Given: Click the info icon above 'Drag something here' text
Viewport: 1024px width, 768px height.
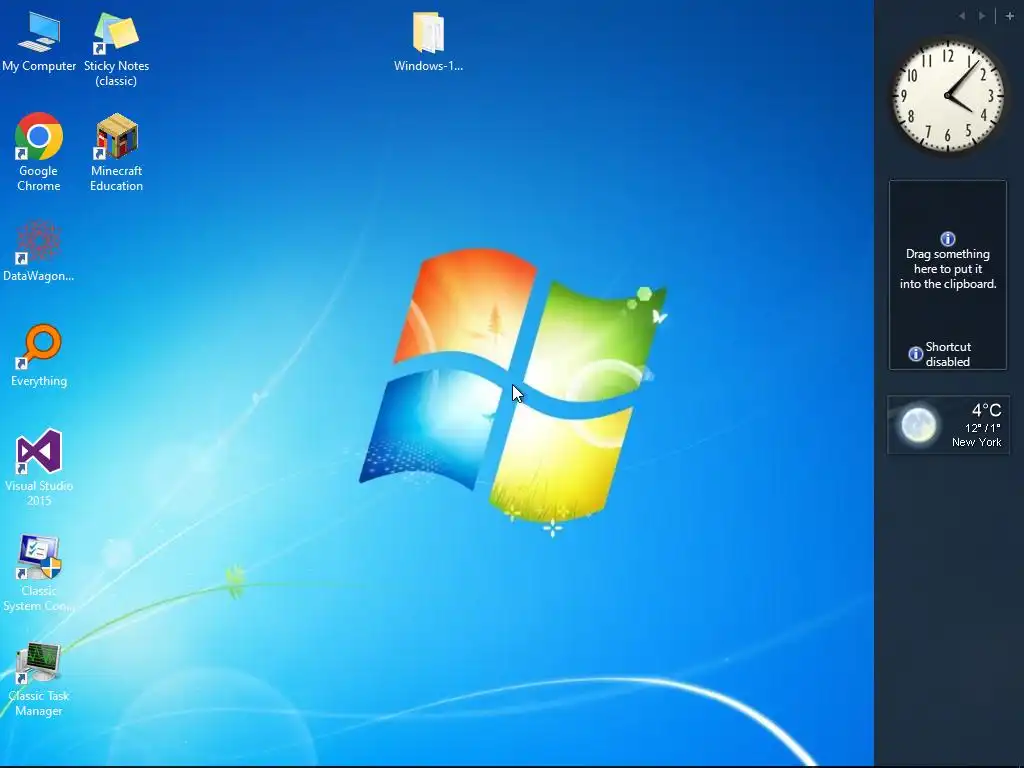Looking at the screenshot, I should coord(948,239).
